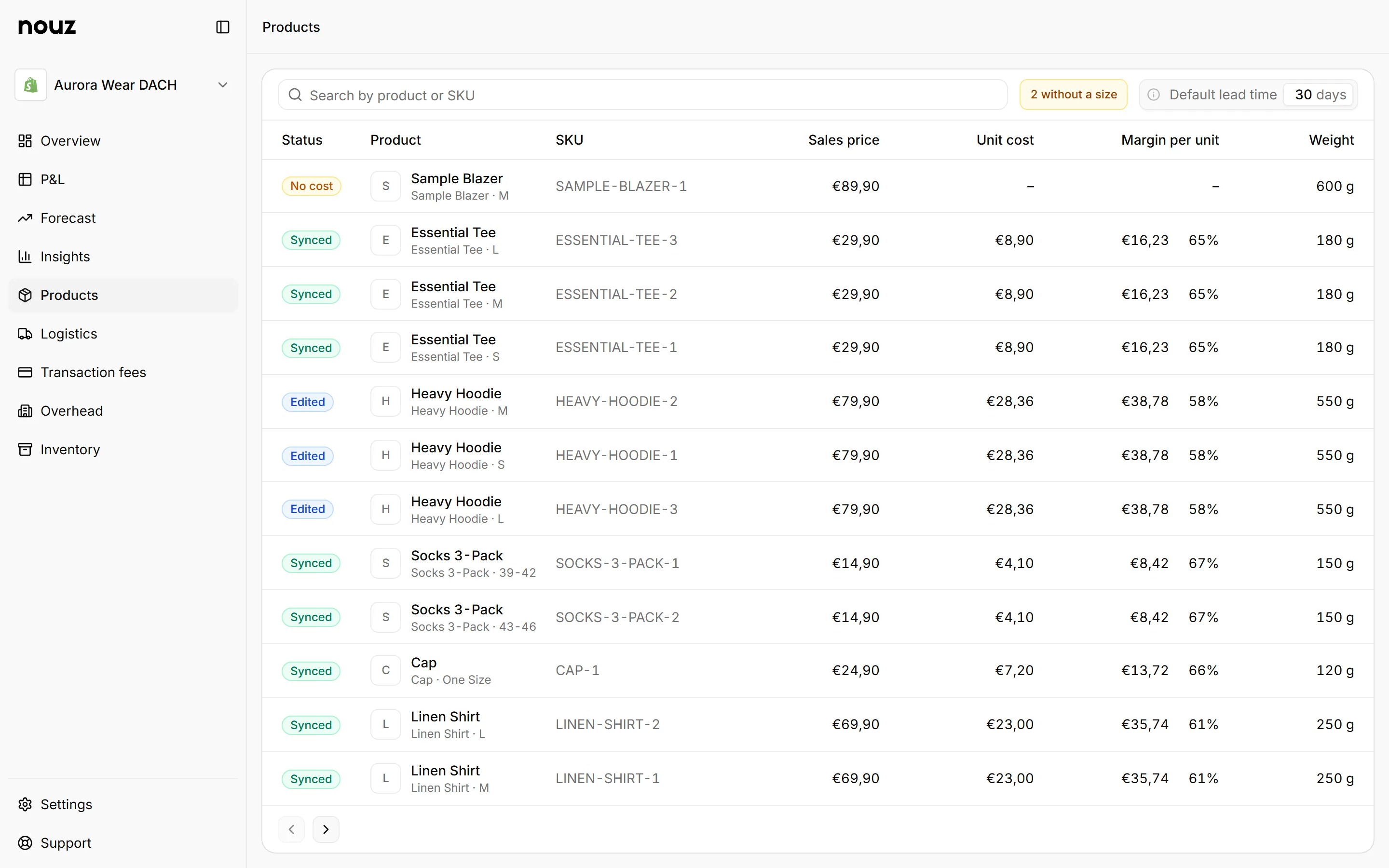This screenshot has width=1389, height=868.
Task: Click the Forecast trend-arrow icon
Action: (x=25, y=218)
